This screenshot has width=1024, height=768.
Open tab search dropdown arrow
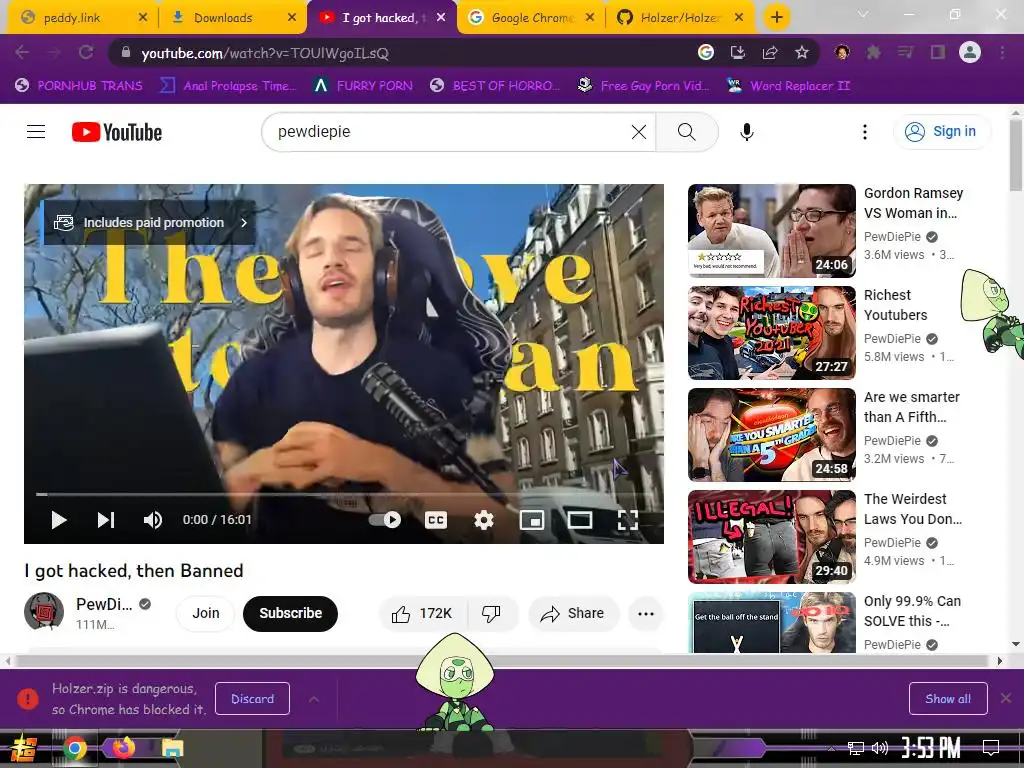tap(862, 14)
